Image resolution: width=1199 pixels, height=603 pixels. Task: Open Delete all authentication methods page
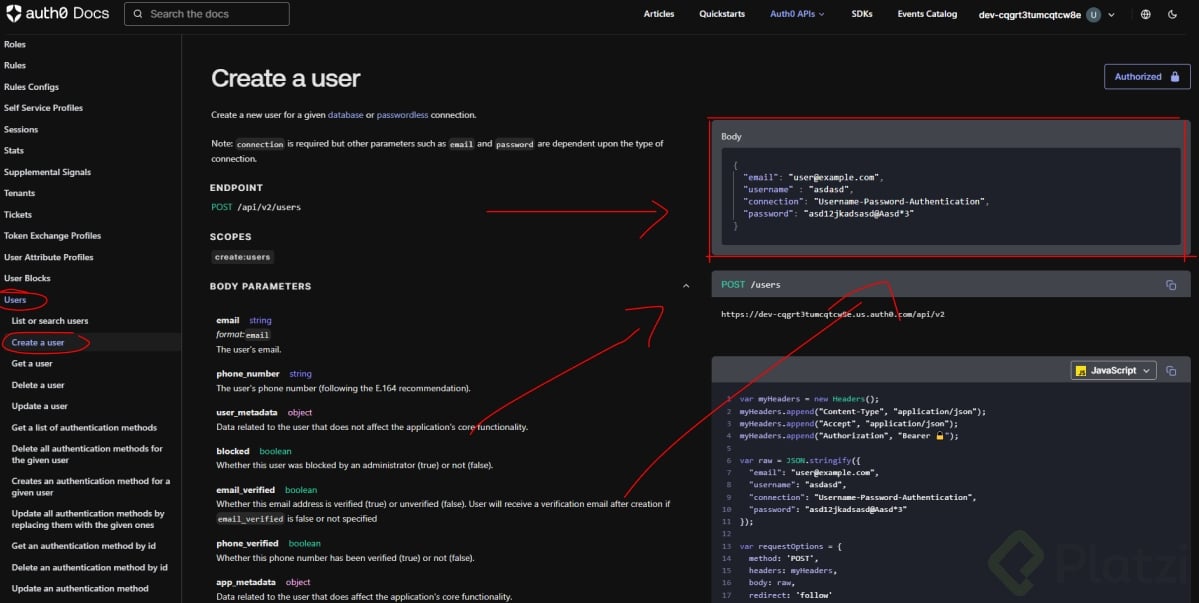pyautogui.click(x=87, y=454)
